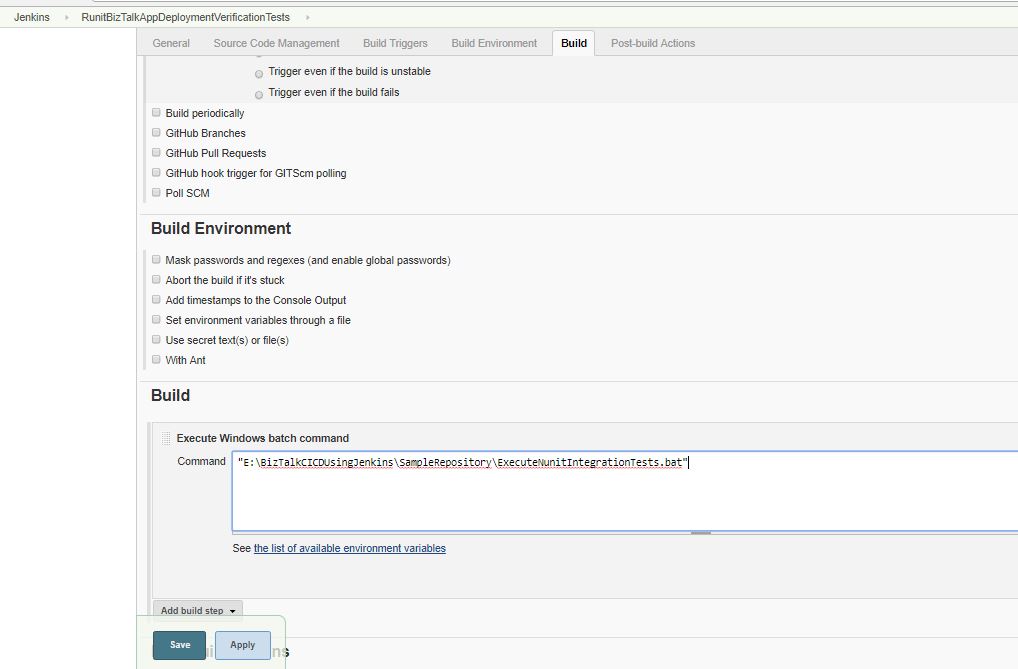Switch to the General tab
1018x669 pixels.
pyautogui.click(x=171, y=43)
